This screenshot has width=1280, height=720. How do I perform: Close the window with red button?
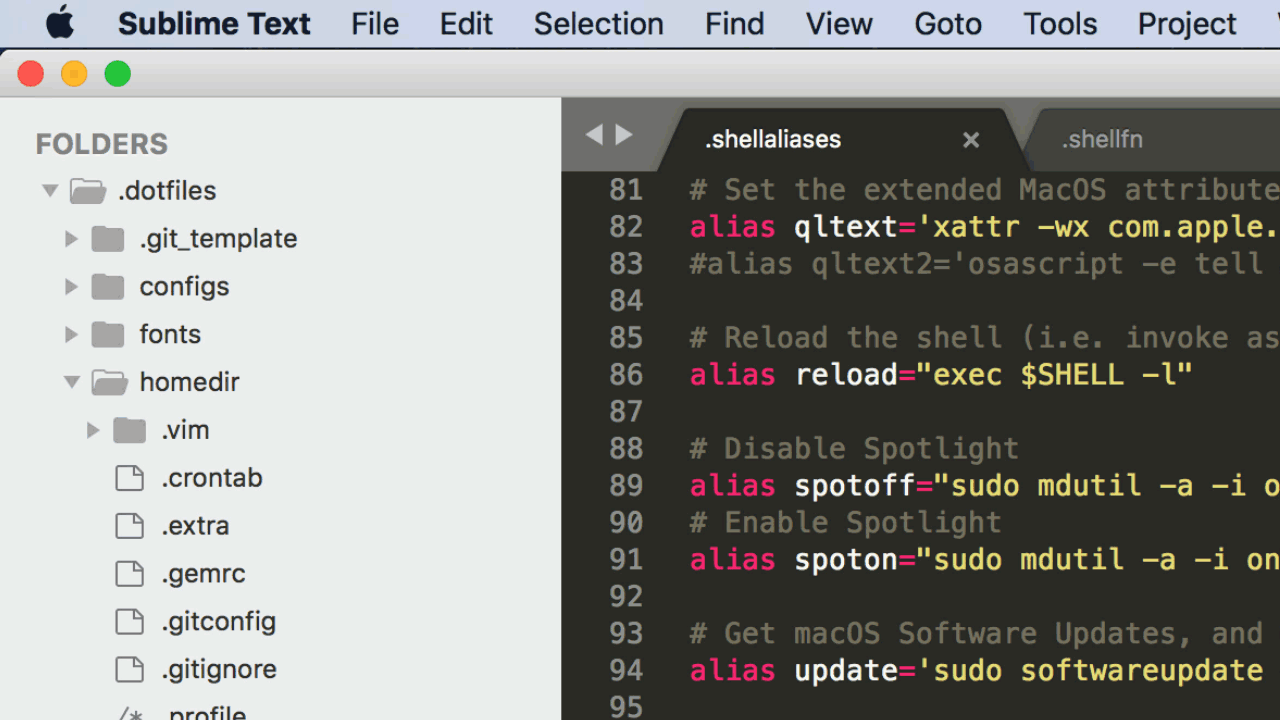(31, 74)
